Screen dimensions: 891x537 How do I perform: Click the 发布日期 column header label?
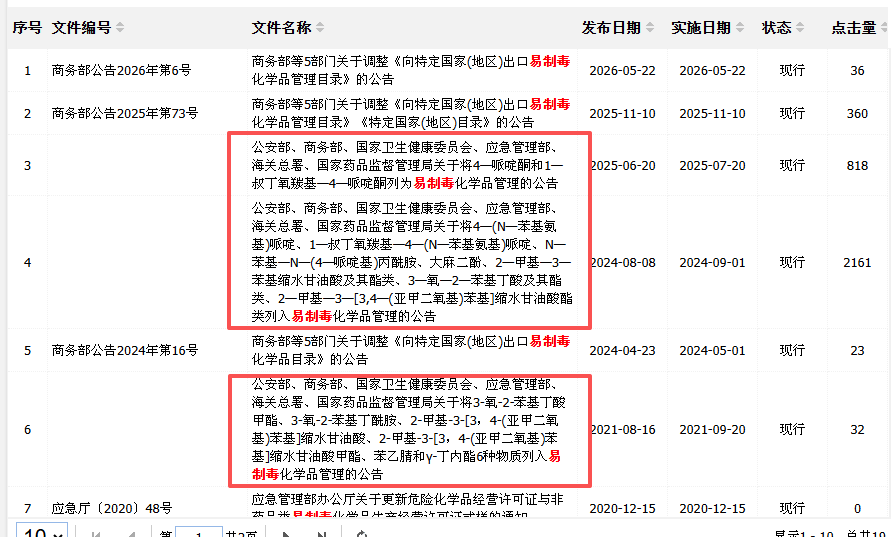point(611,27)
